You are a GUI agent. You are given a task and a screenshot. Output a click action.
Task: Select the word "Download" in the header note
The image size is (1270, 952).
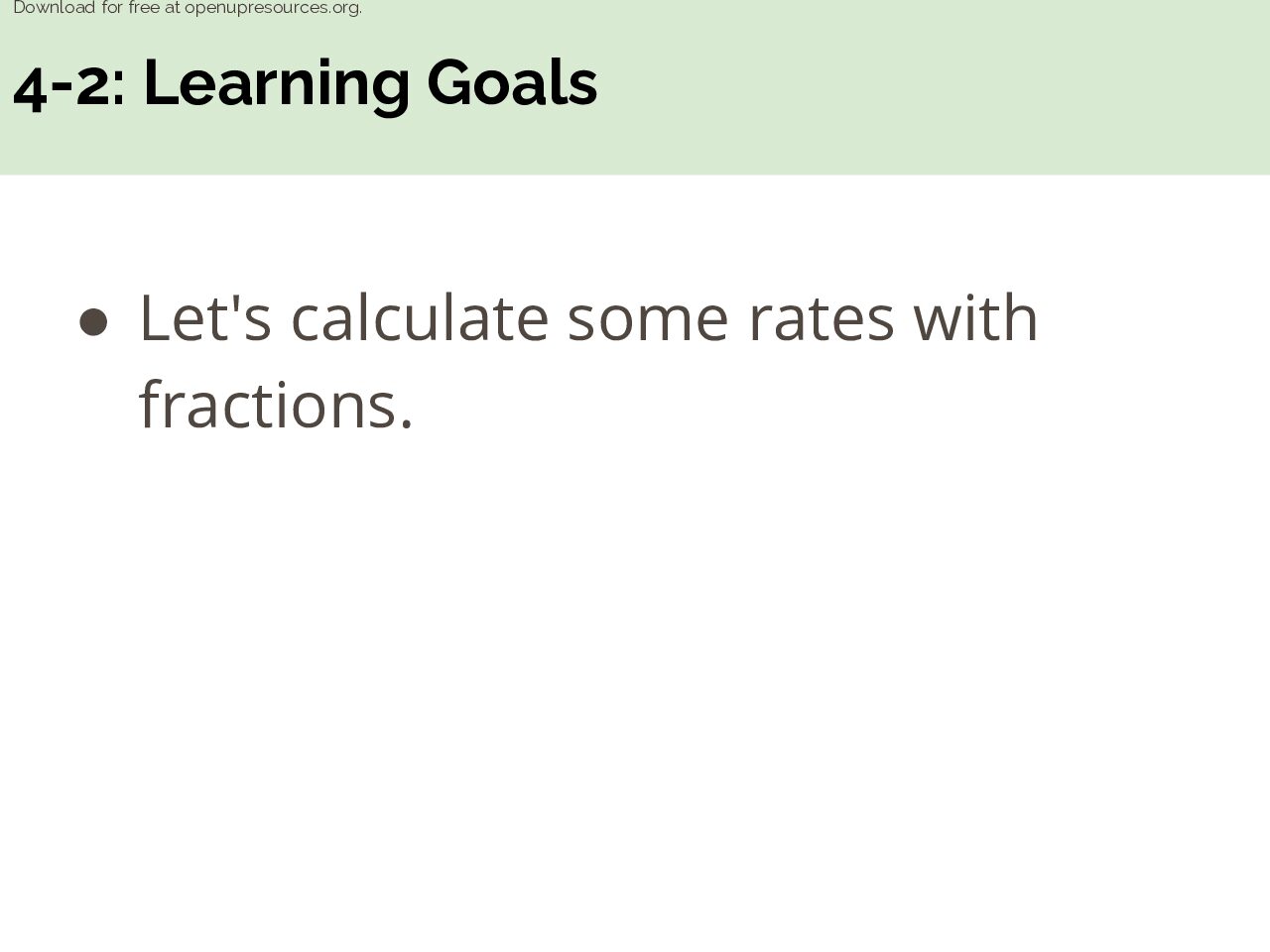[54, 8]
